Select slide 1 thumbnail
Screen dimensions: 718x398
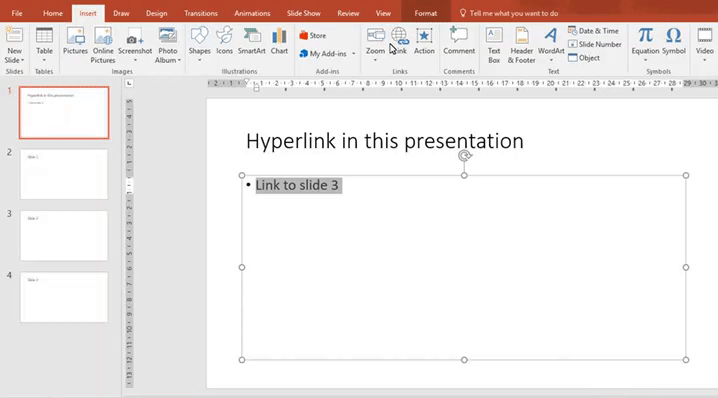coord(64,113)
